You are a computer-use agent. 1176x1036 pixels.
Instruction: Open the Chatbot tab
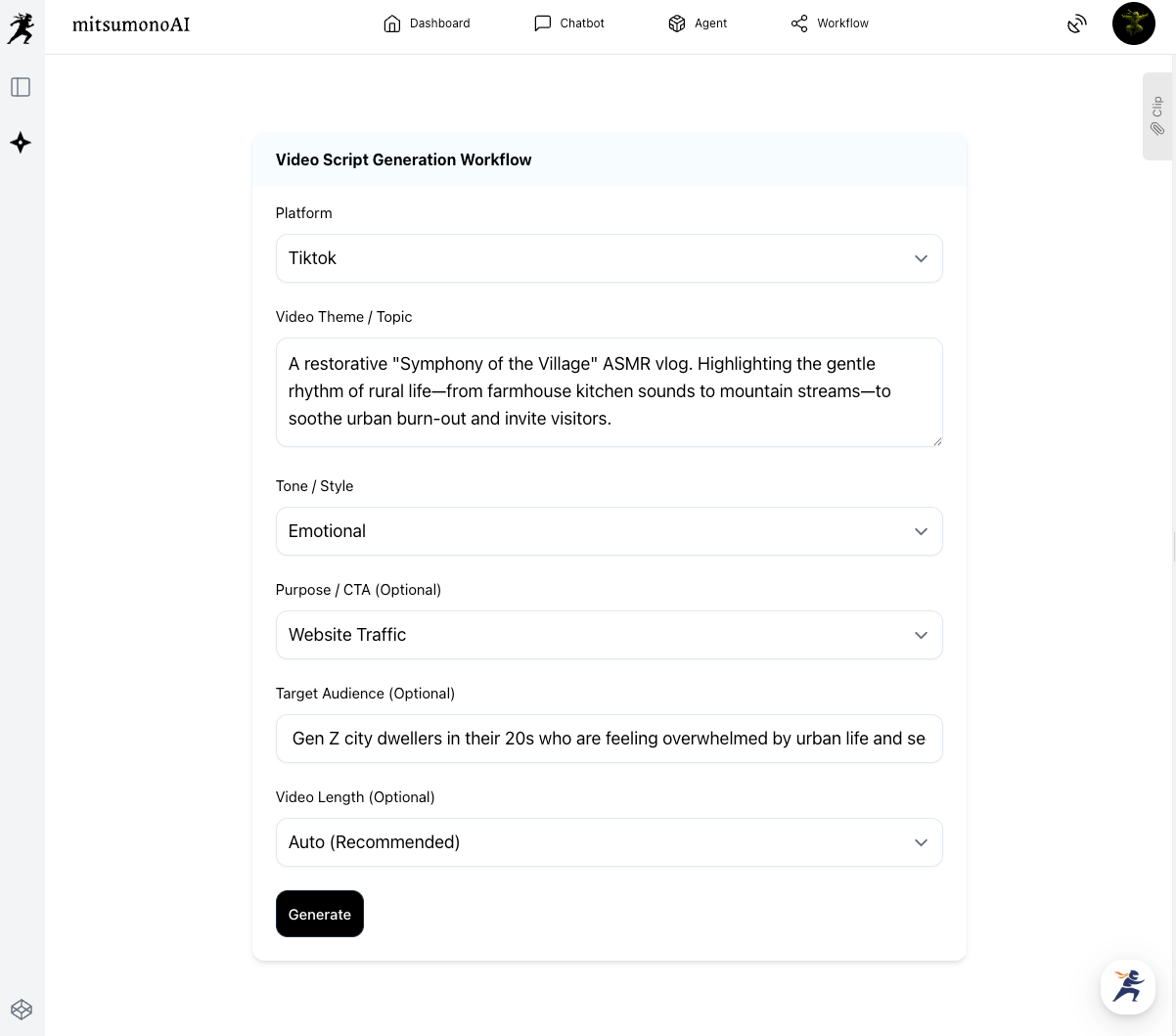point(569,23)
